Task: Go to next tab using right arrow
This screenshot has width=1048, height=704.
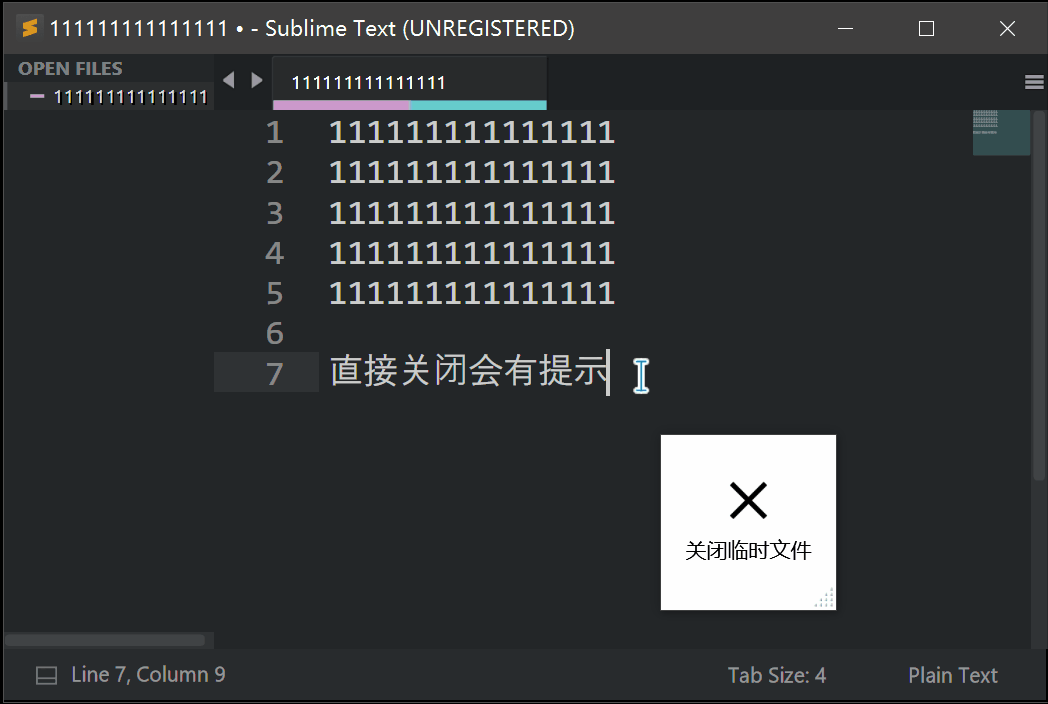Action: [257, 80]
